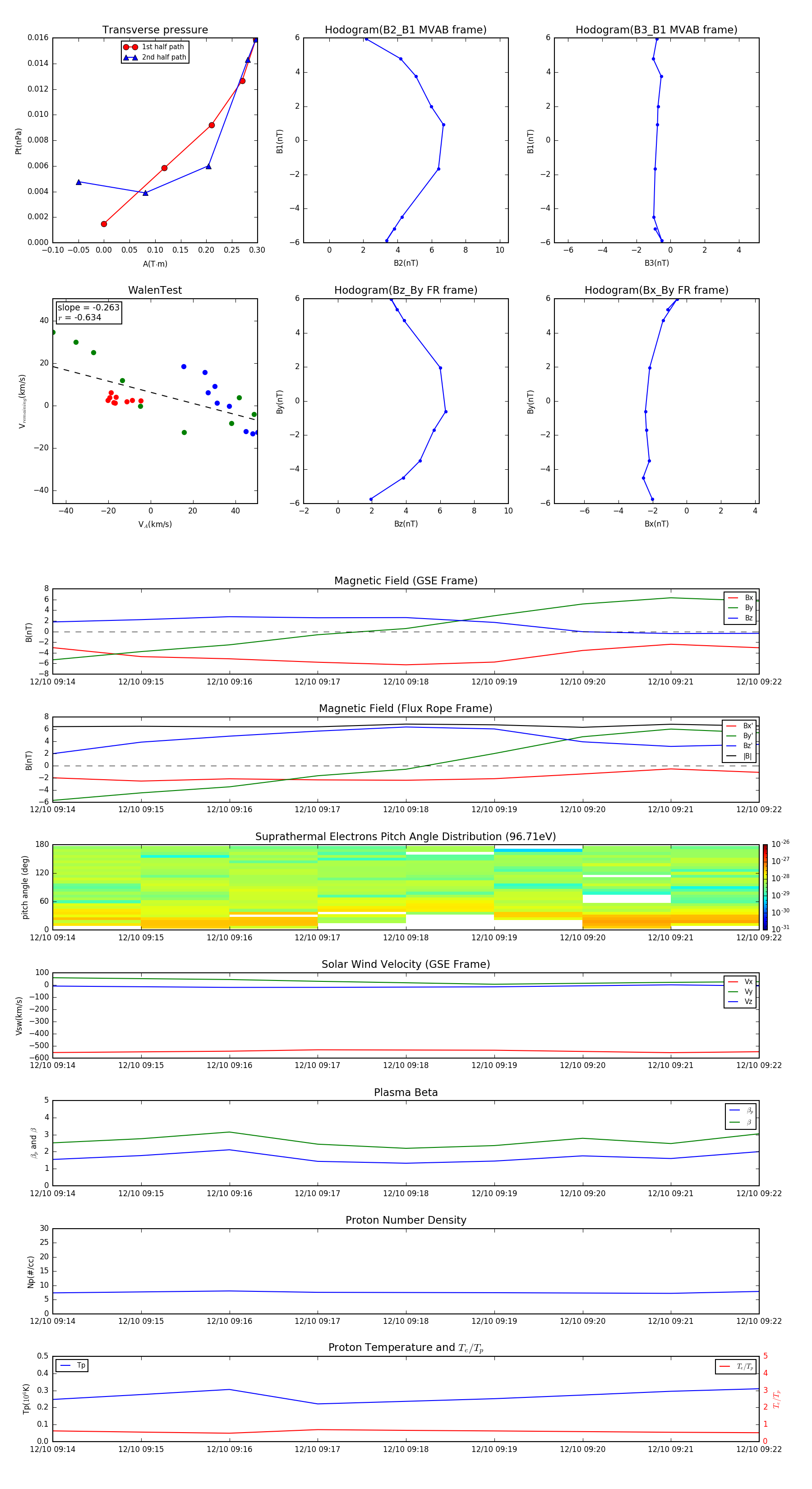
Task: Select the "Hodogram(Bx_By FR frame)" title
Action: point(656,290)
